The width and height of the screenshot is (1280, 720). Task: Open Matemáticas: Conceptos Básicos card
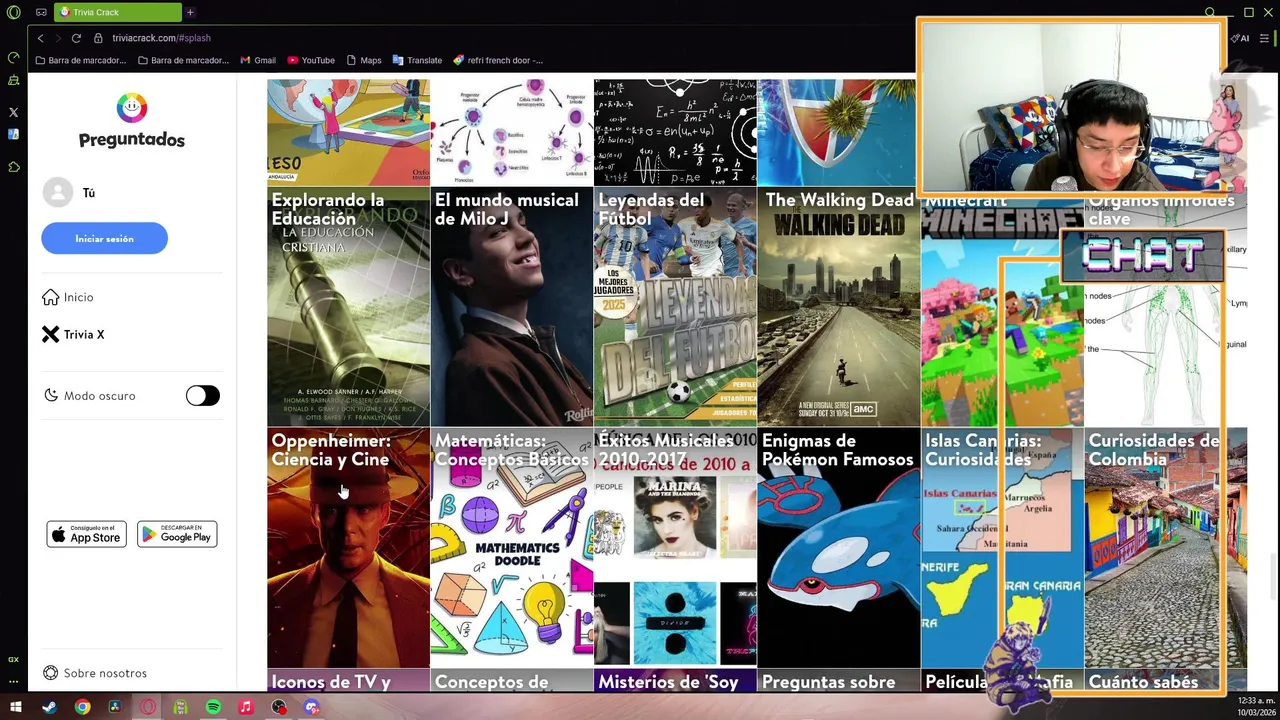pos(512,548)
